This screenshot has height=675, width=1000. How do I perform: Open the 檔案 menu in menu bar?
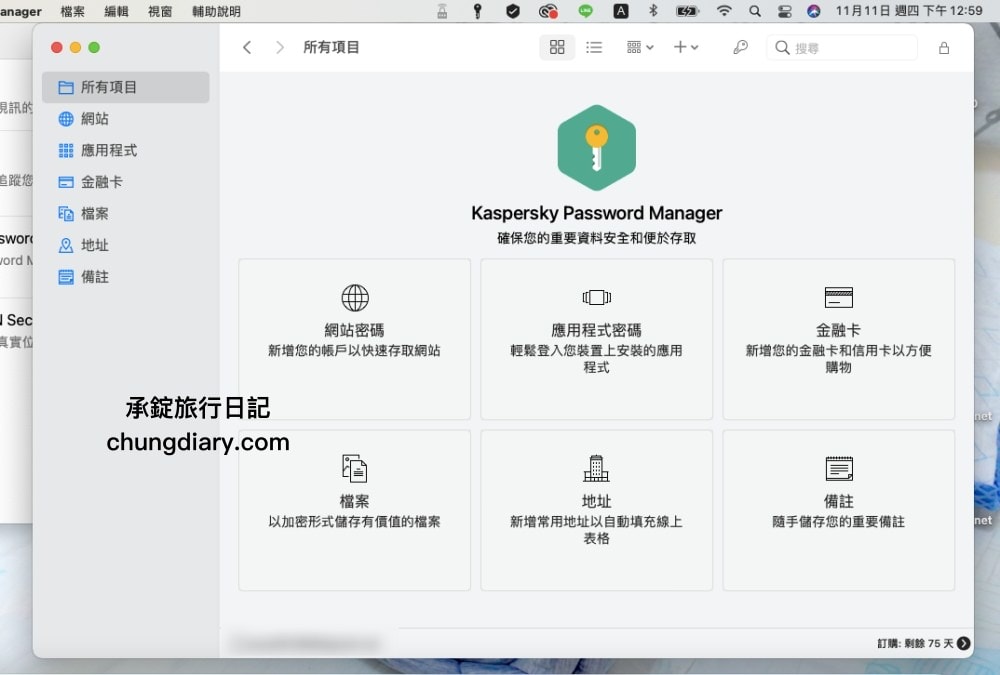click(x=72, y=11)
